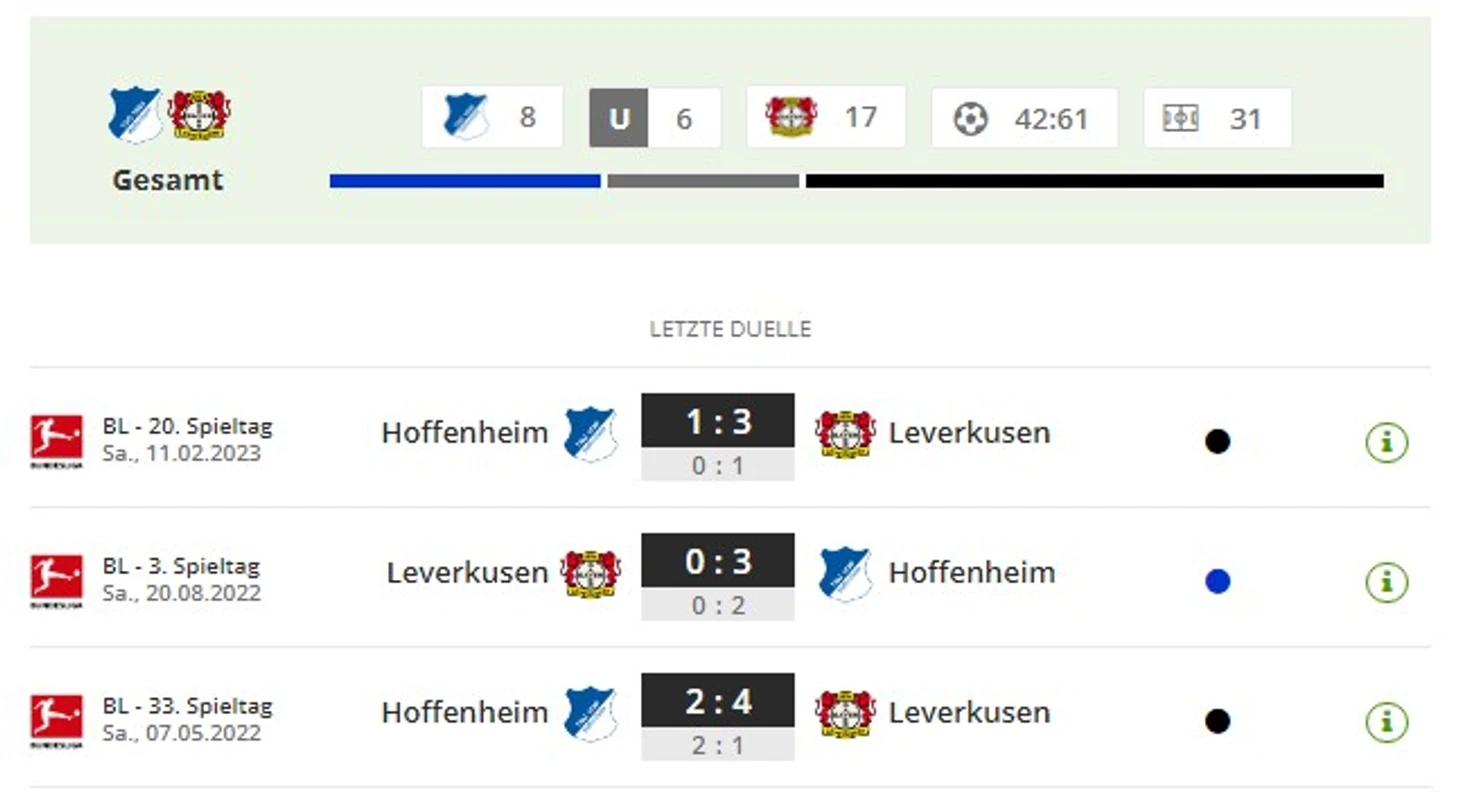Click Bundesliga logo beside 20. Spieltag
1460x792 pixels.
click(x=56, y=441)
